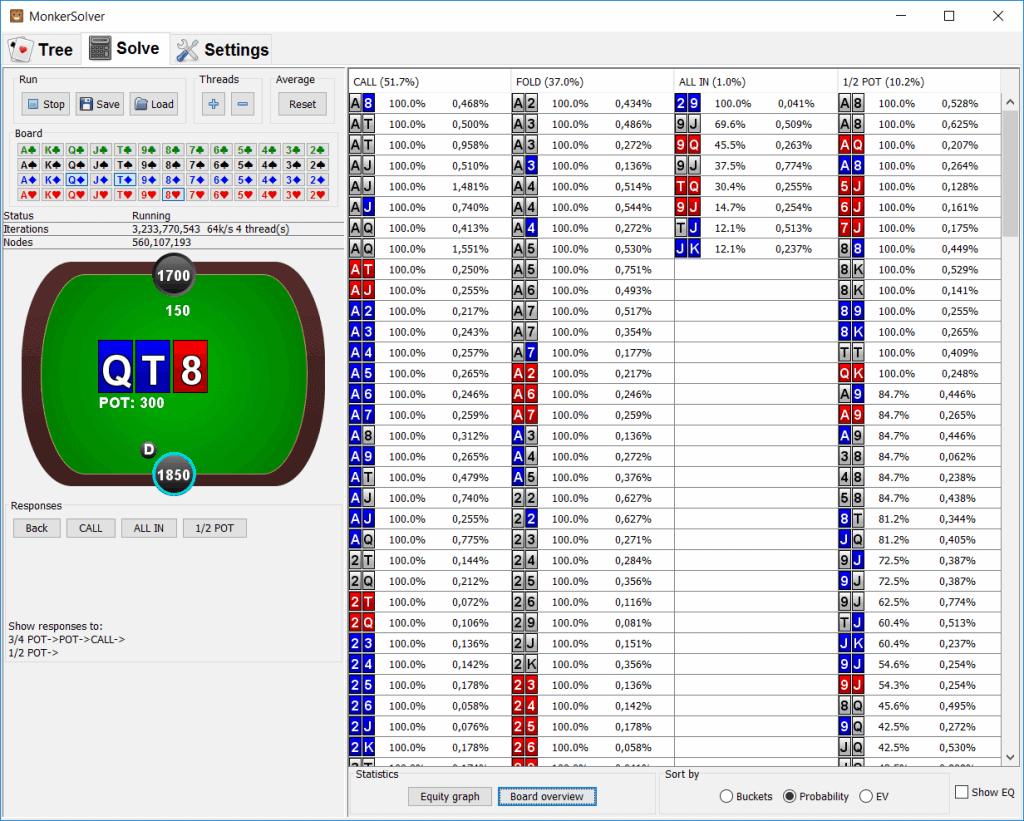Click the 2 of spades board card

[x=316, y=165]
